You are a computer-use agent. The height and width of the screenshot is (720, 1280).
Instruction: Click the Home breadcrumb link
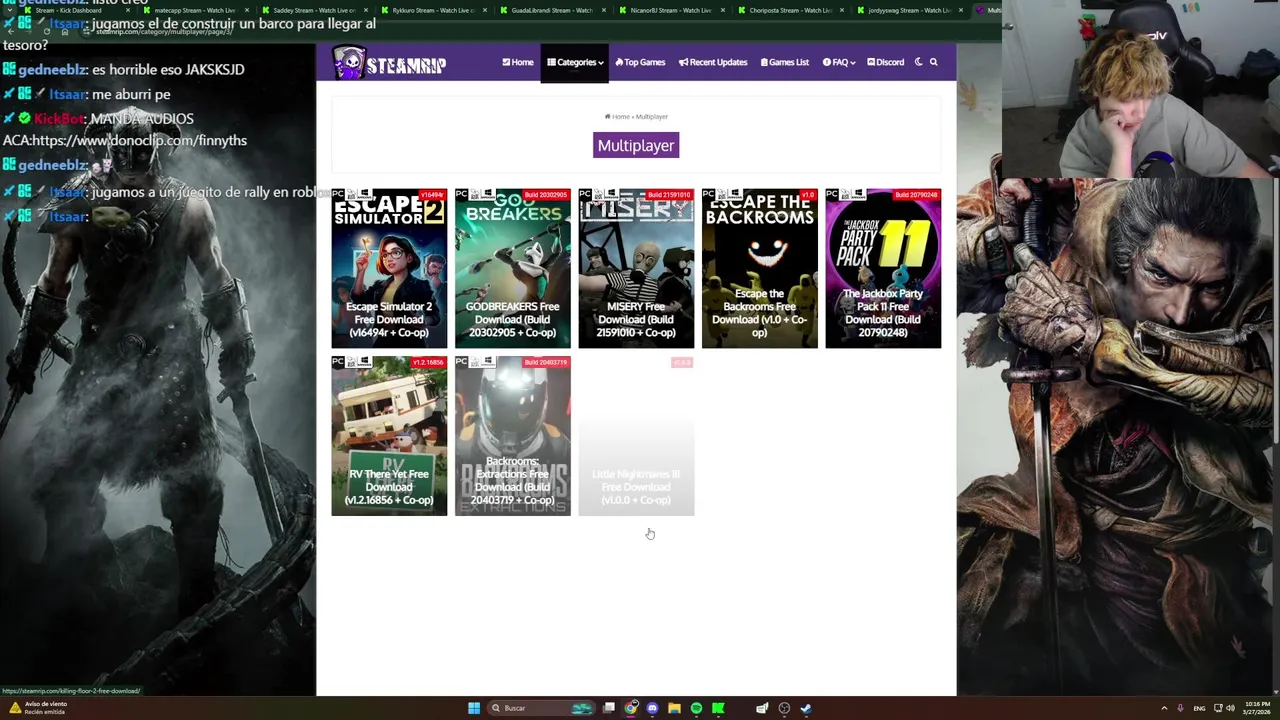(x=617, y=117)
